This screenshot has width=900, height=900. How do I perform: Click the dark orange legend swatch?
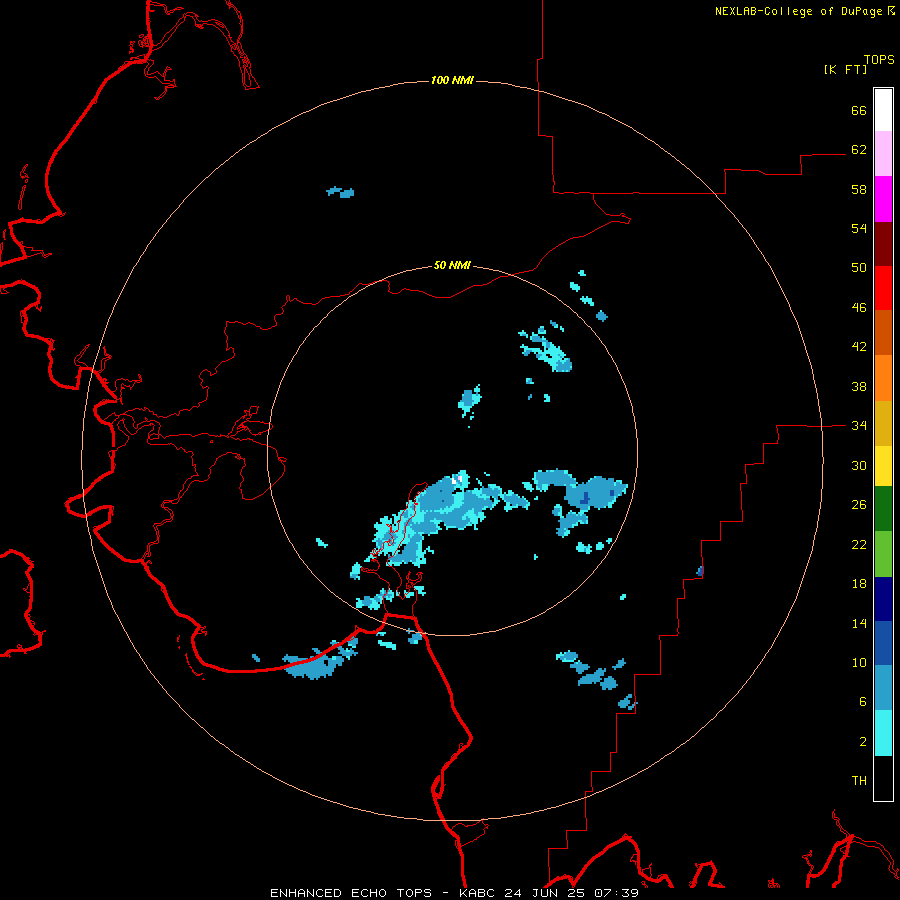pos(883,333)
